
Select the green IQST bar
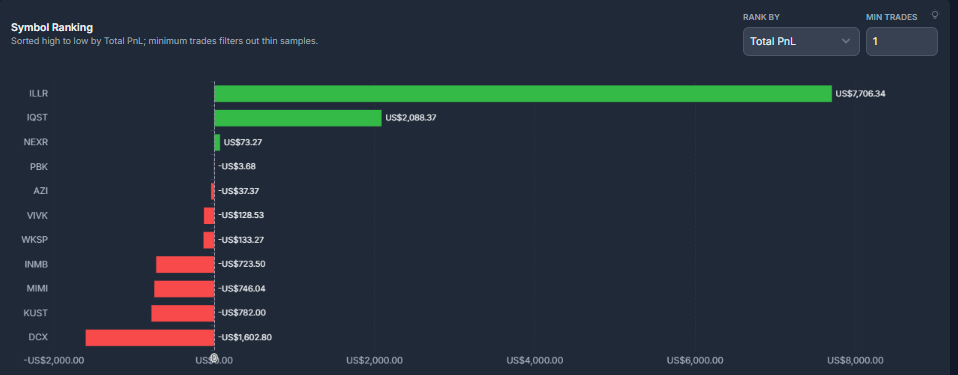[x=298, y=118]
